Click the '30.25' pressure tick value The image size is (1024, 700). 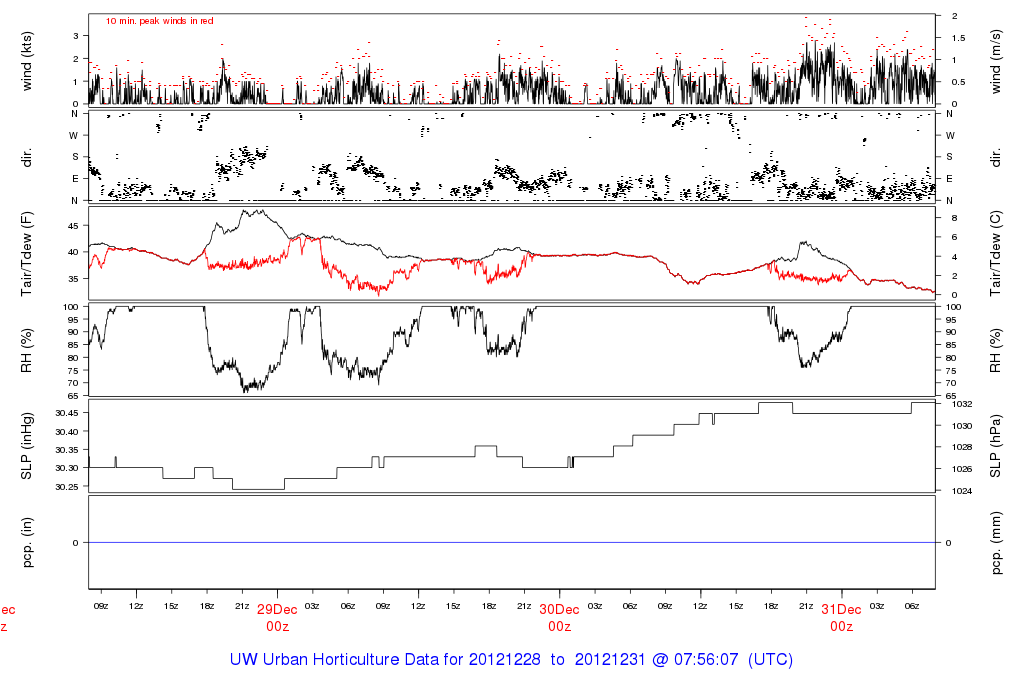tap(67, 487)
